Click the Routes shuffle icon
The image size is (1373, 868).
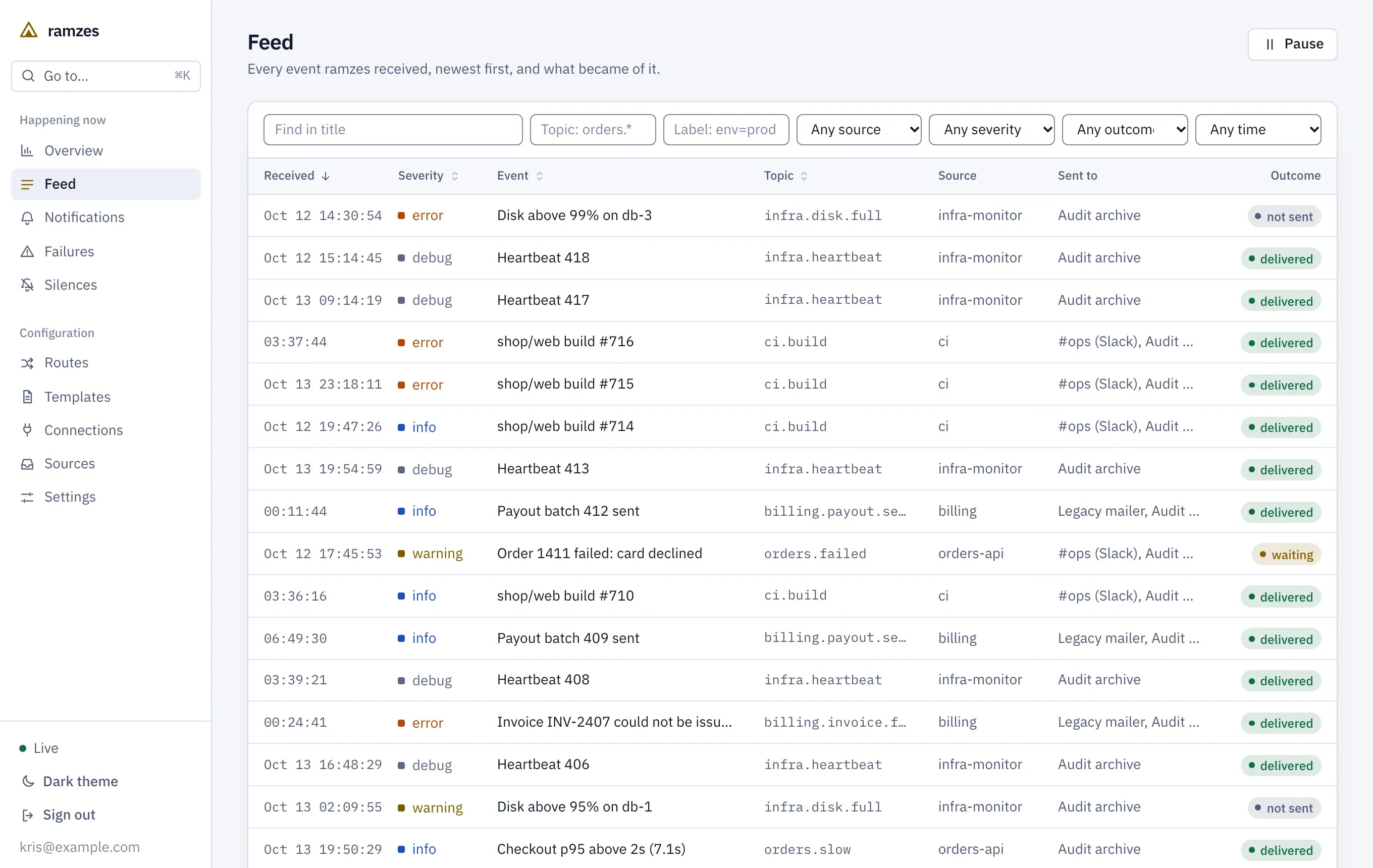tap(27, 363)
